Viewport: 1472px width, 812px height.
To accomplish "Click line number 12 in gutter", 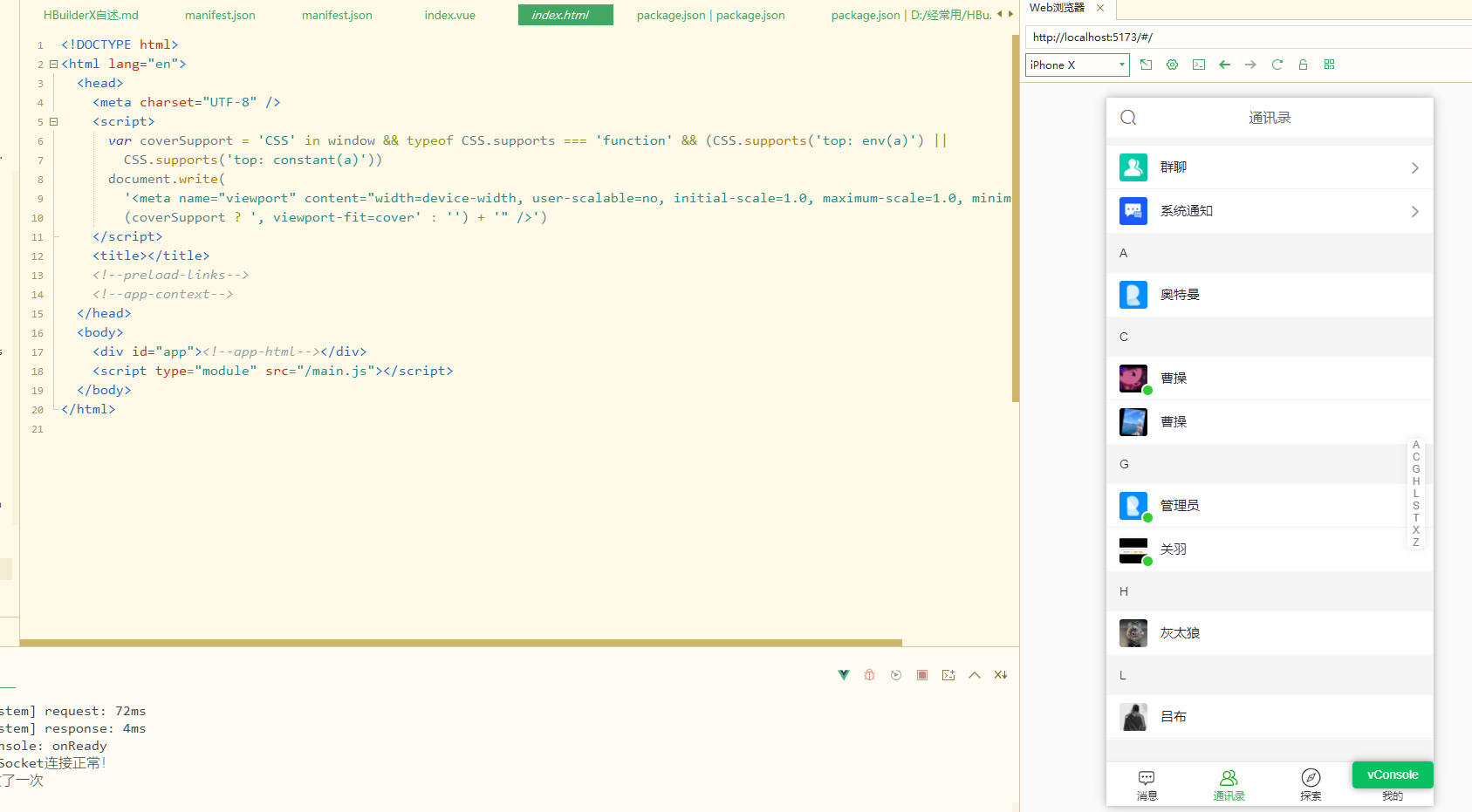I will [x=37, y=256].
